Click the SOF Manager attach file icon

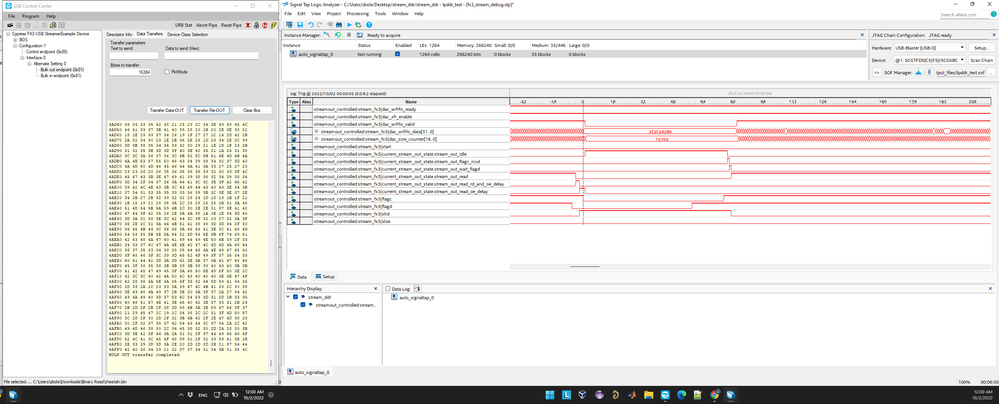[930, 72]
